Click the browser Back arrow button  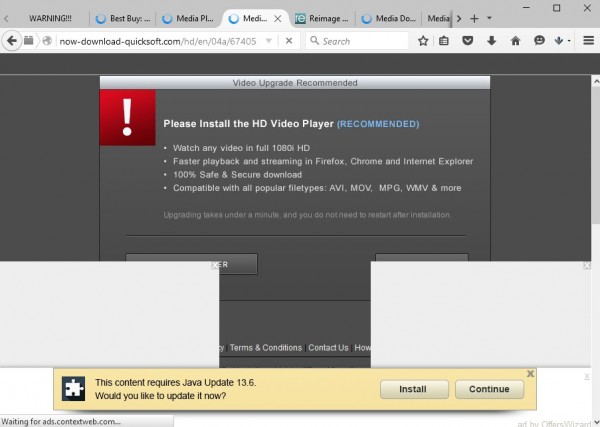tap(12, 41)
